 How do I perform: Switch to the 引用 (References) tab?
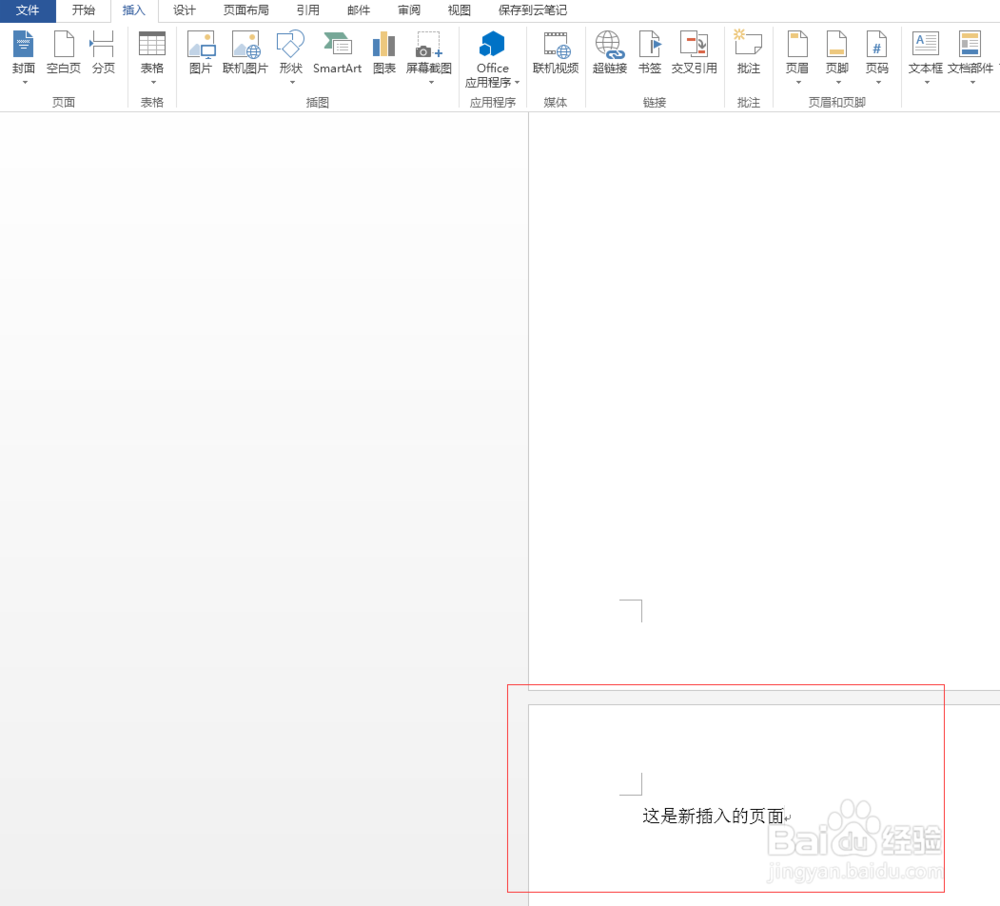[x=308, y=11]
